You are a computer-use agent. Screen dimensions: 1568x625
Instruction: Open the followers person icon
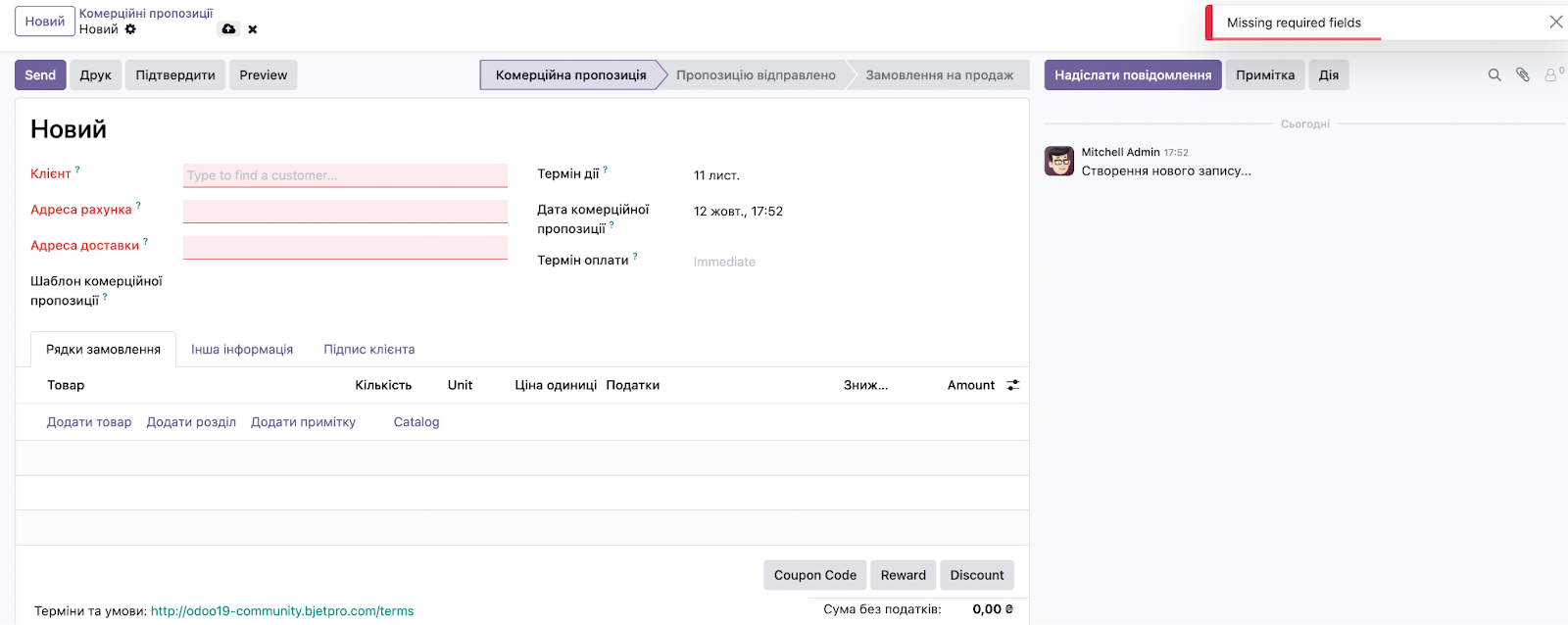(1551, 74)
